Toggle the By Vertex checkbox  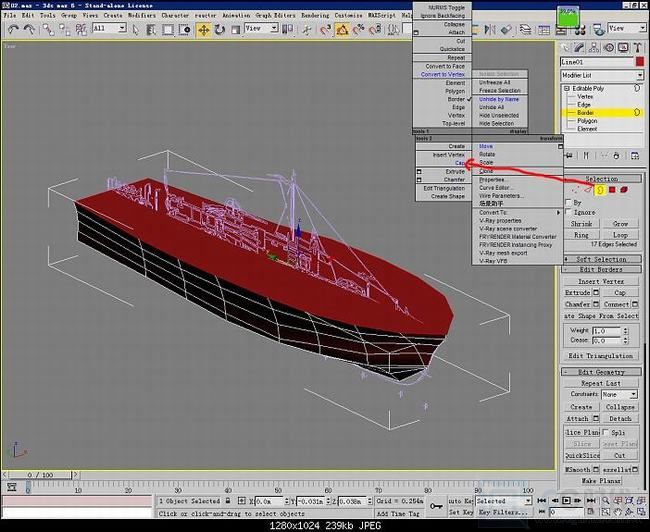(568, 203)
